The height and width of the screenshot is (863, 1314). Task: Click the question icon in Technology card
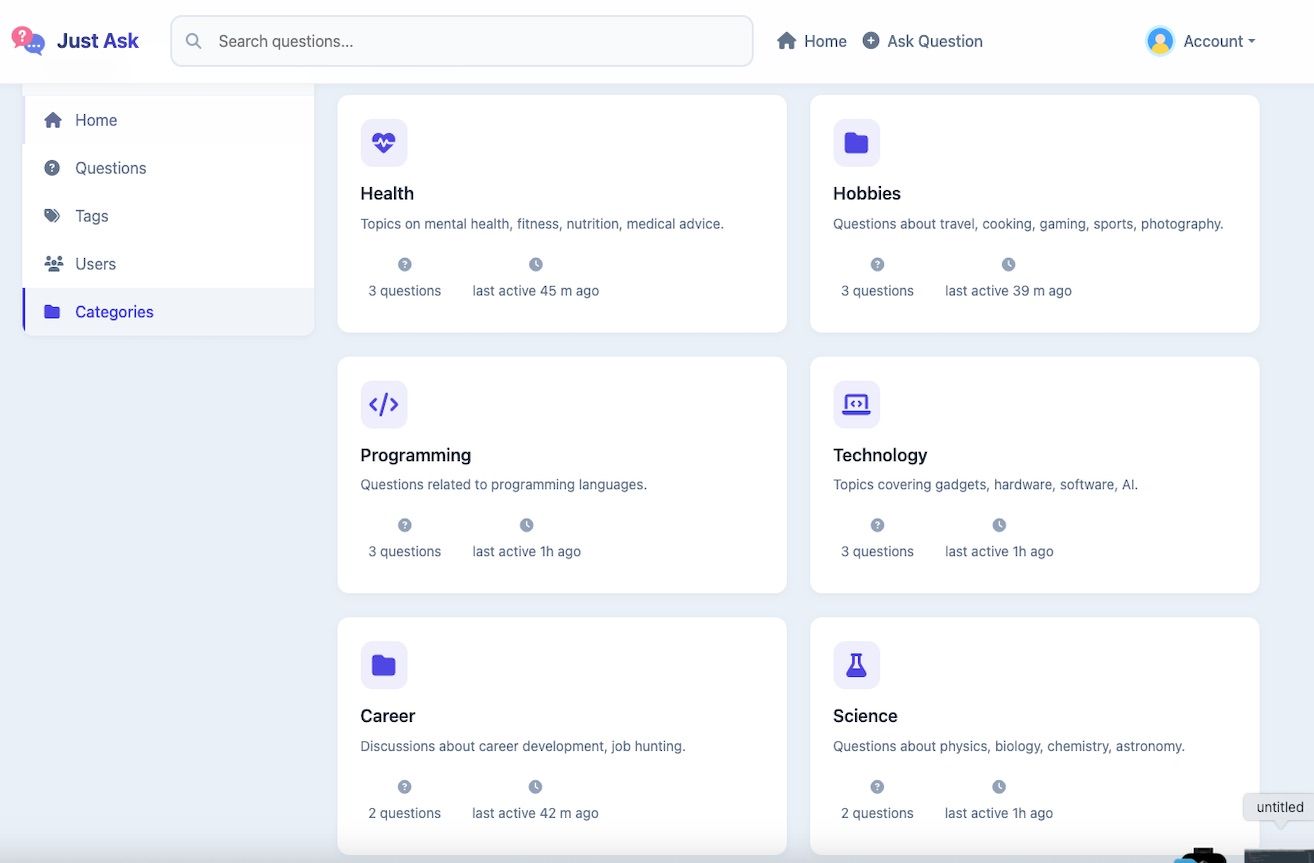877,525
